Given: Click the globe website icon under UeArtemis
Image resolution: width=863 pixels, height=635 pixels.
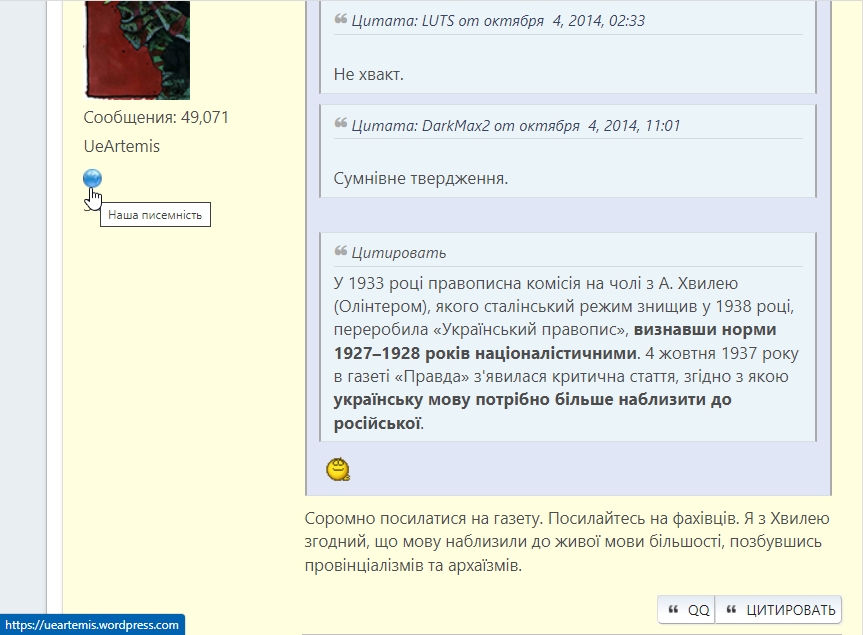Looking at the screenshot, I should pyautogui.click(x=92, y=178).
